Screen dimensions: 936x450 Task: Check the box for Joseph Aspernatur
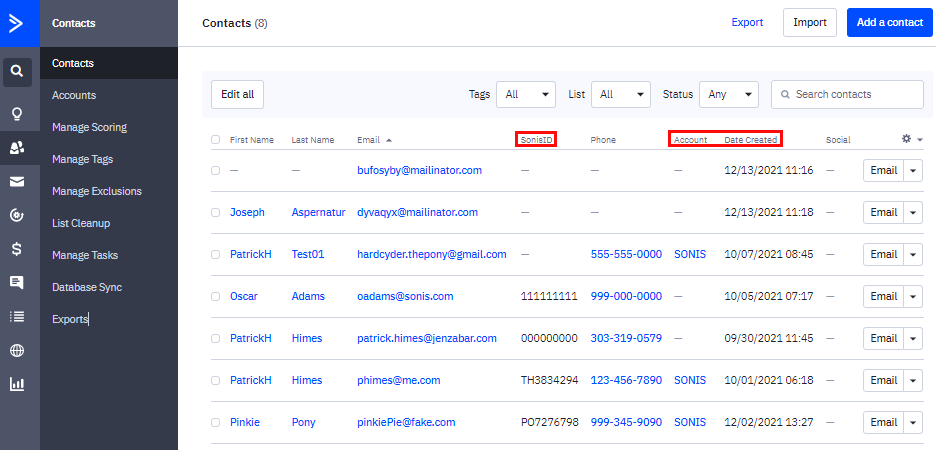point(215,213)
